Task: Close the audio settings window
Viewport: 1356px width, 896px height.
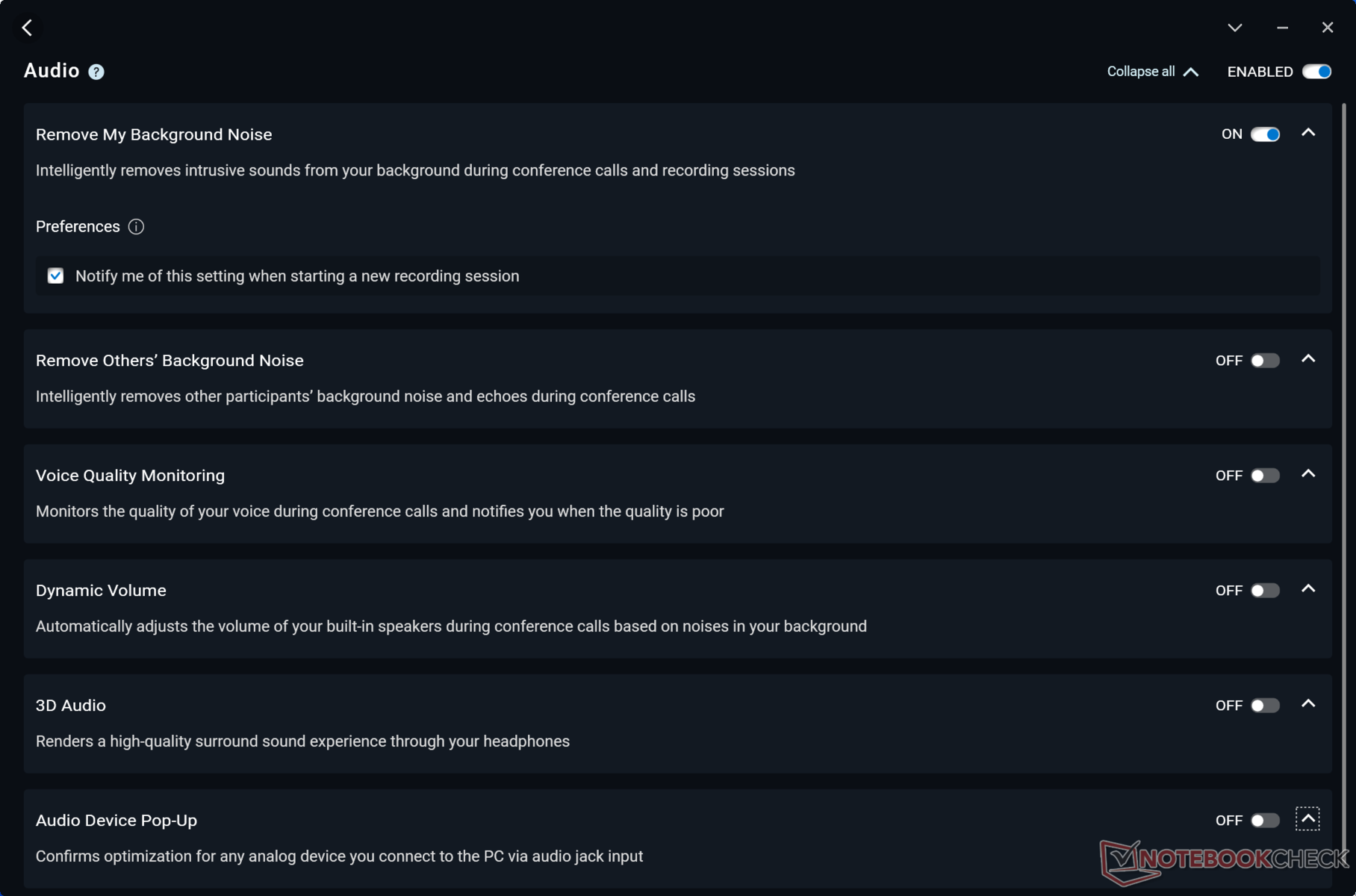Action: coord(1327,28)
